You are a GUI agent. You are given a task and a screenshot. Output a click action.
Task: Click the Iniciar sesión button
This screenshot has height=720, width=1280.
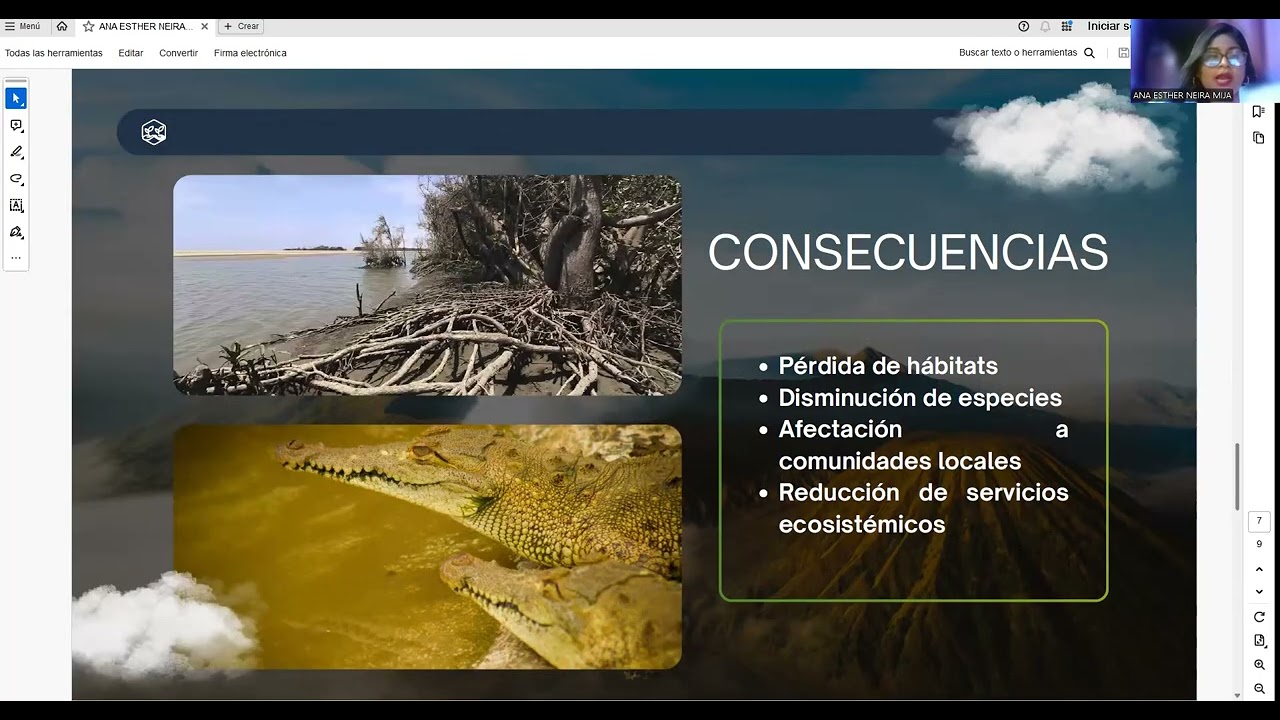tap(1109, 26)
